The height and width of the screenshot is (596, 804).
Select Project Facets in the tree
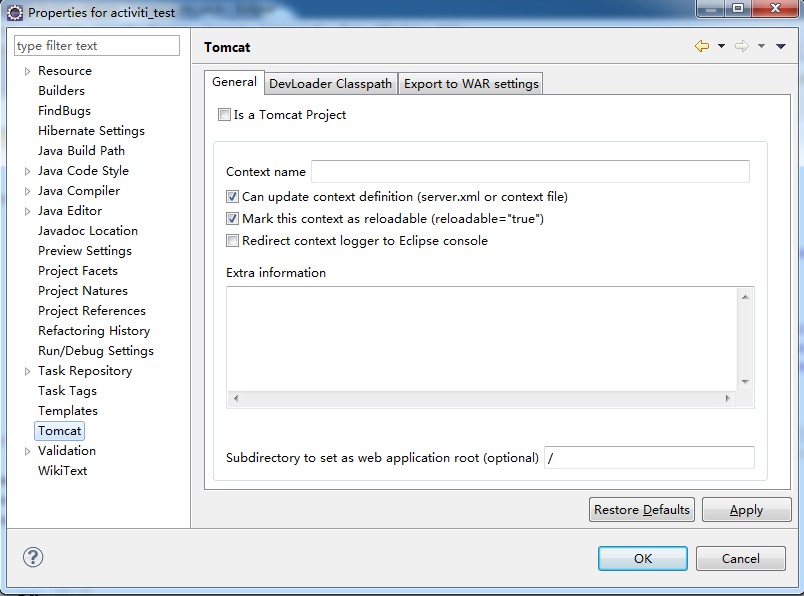coord(78,271)
